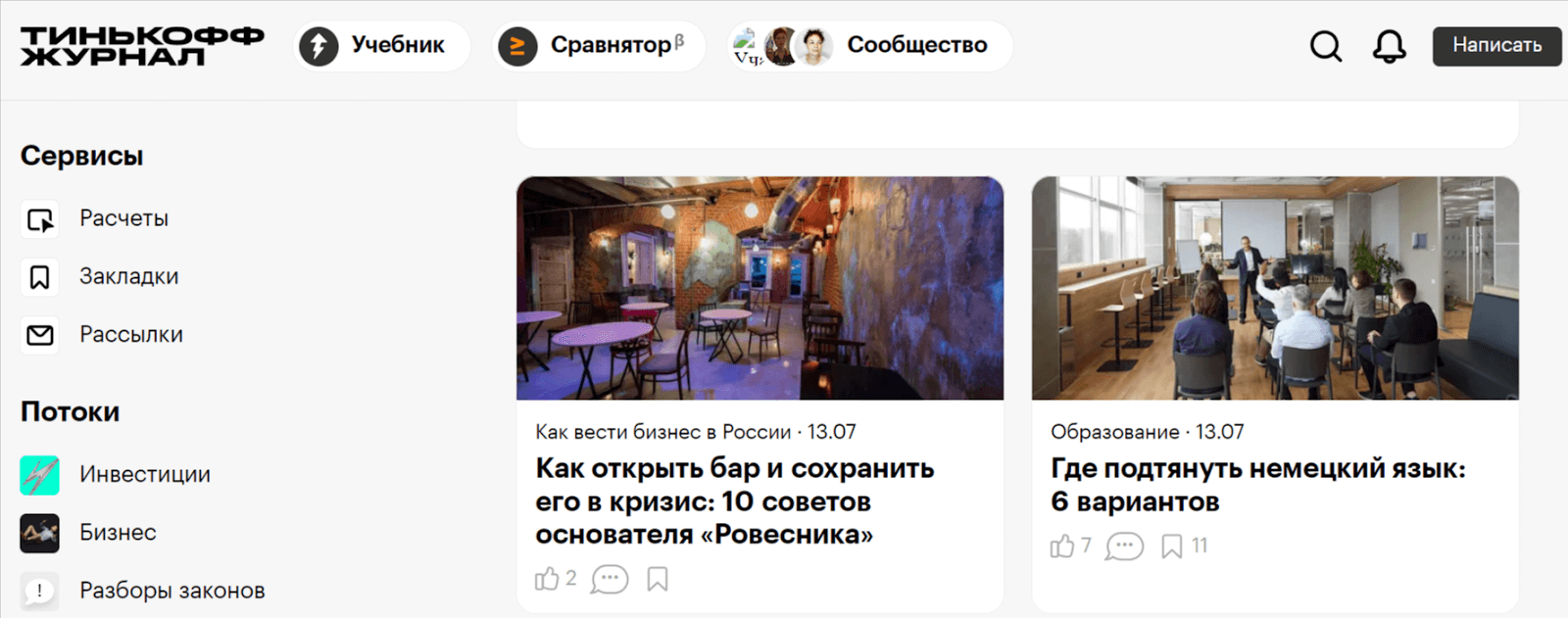Image resolution: width=1568 pixels, height=618 pixels.
Task: Open Сообщество community section
Action: (869, 45)
